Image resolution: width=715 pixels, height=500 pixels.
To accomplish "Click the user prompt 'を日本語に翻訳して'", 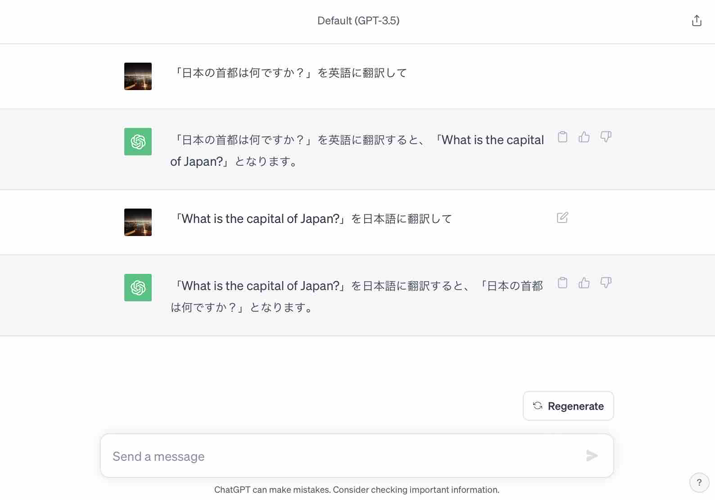I will tap(312, 219).
